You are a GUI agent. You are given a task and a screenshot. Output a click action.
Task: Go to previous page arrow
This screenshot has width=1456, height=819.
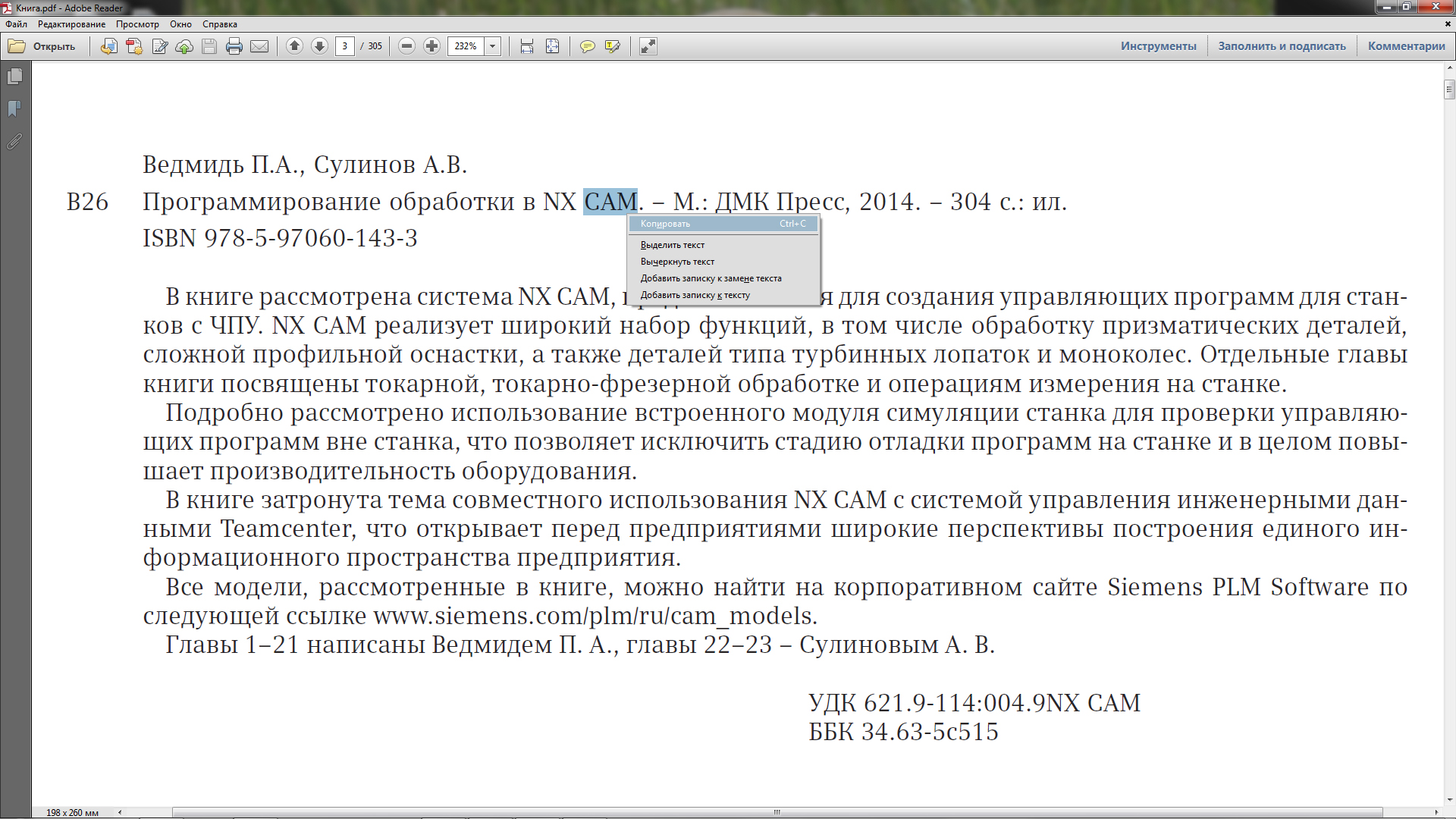tap(295, 46)
